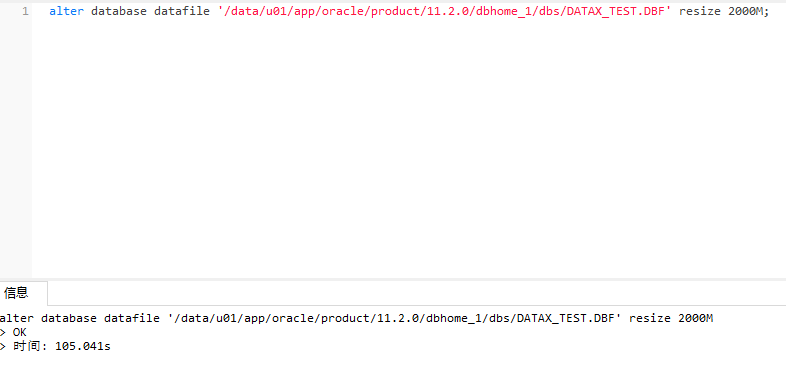Click the echoed alter statement in the output

pos(356,318)
